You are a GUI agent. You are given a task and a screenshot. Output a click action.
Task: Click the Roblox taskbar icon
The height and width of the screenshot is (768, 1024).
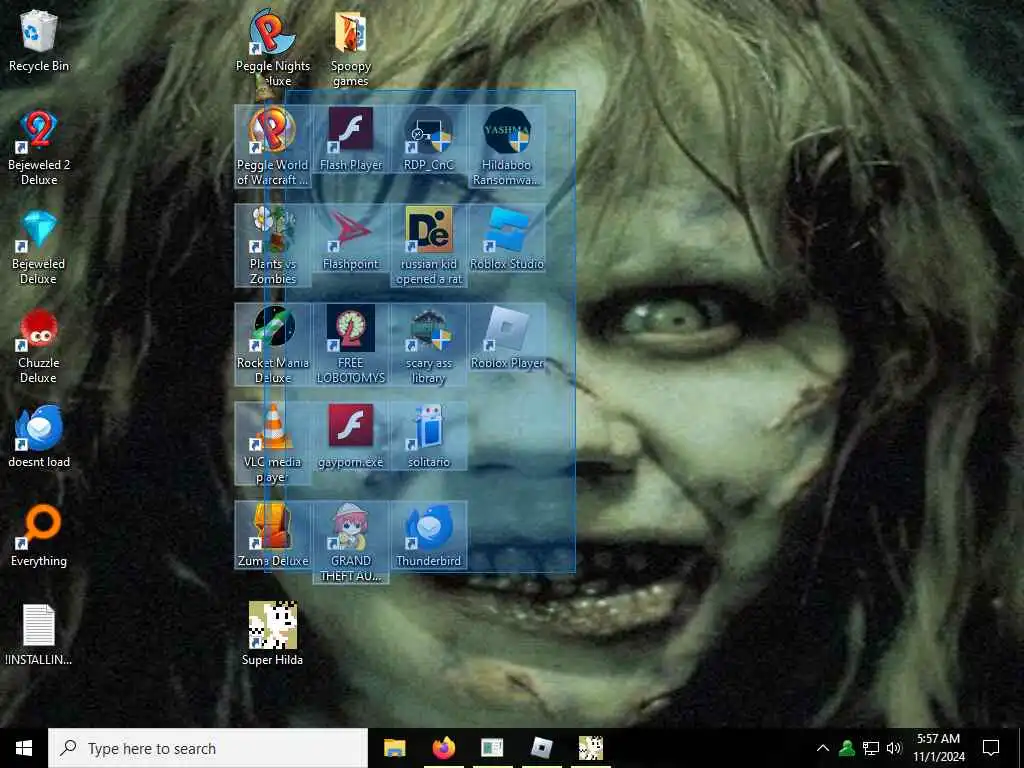541,748
